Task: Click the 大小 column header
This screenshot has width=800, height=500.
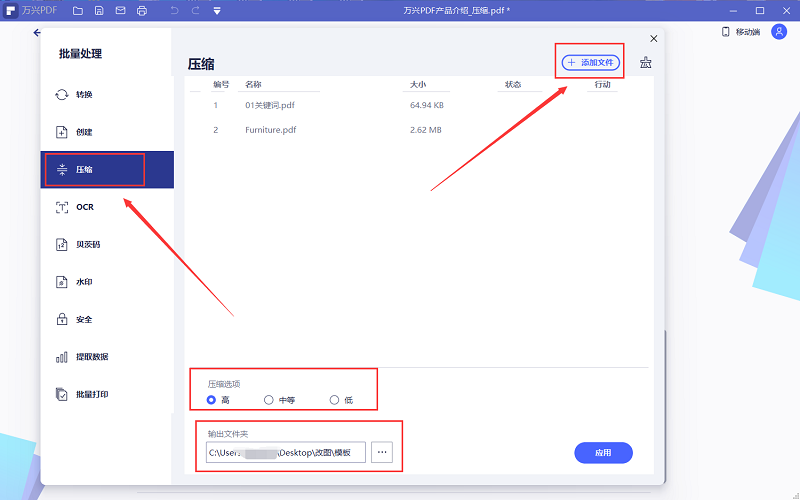Action: (x=418, y=84)
